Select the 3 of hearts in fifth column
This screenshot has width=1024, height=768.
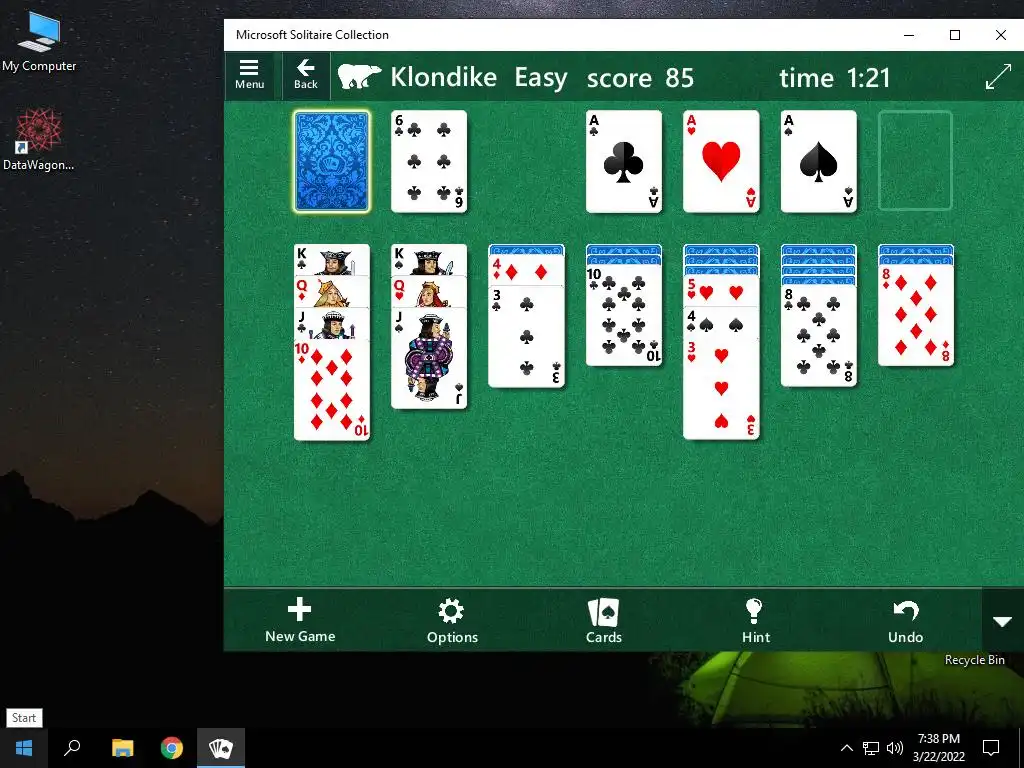tap(721, 389)
